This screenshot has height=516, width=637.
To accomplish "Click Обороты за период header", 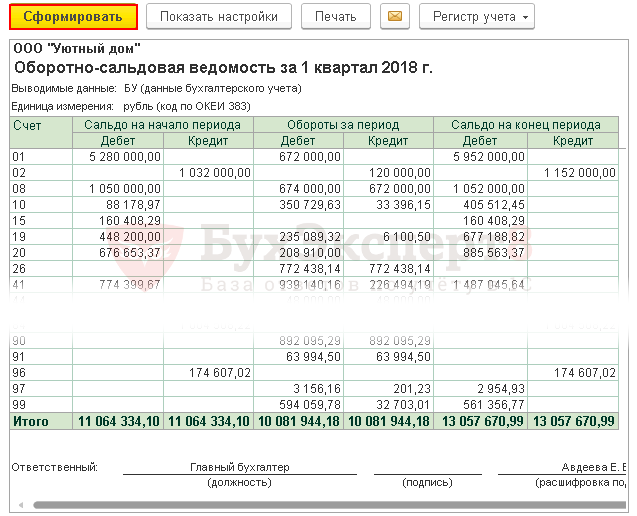I will (x=343, y=124).
